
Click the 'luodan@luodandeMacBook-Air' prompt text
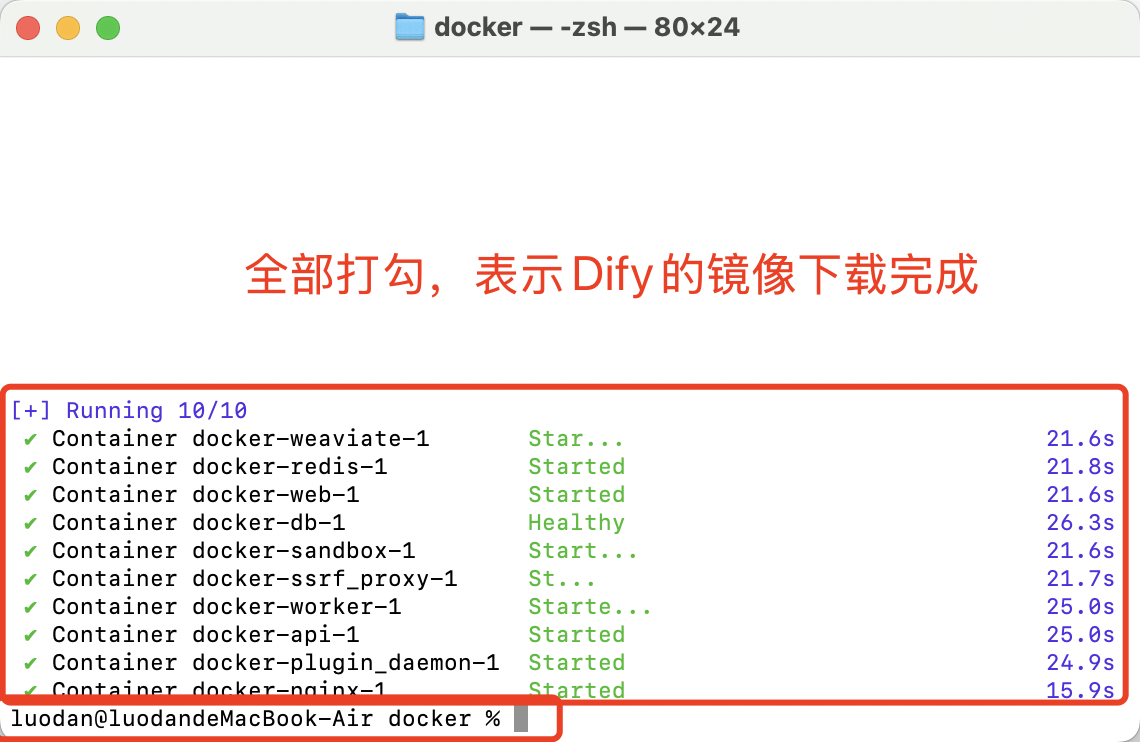coord(192,719)
